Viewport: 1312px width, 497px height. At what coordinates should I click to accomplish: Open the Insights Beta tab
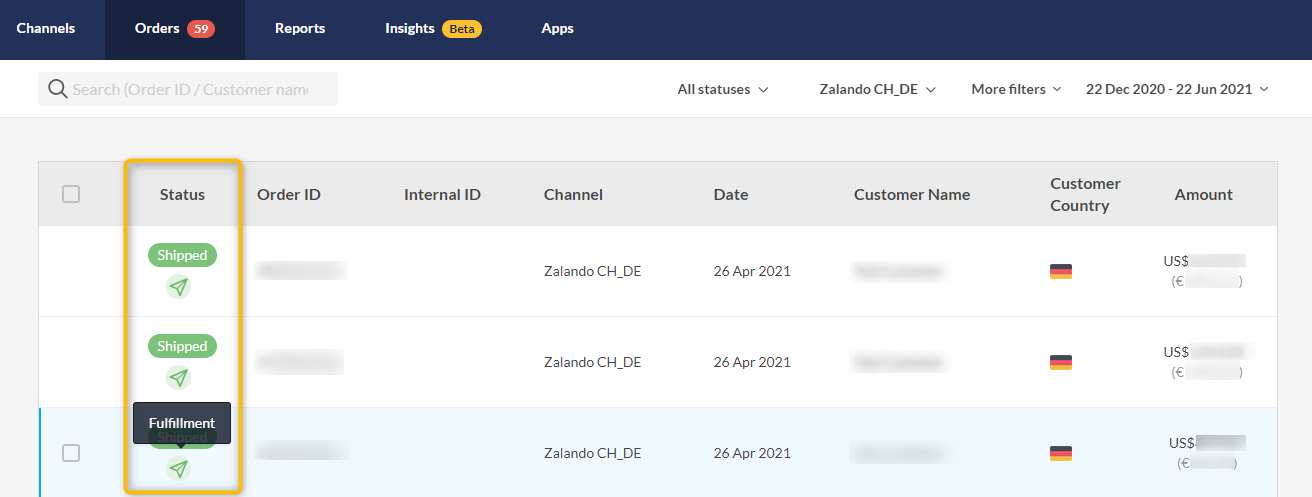click(433, 29)
